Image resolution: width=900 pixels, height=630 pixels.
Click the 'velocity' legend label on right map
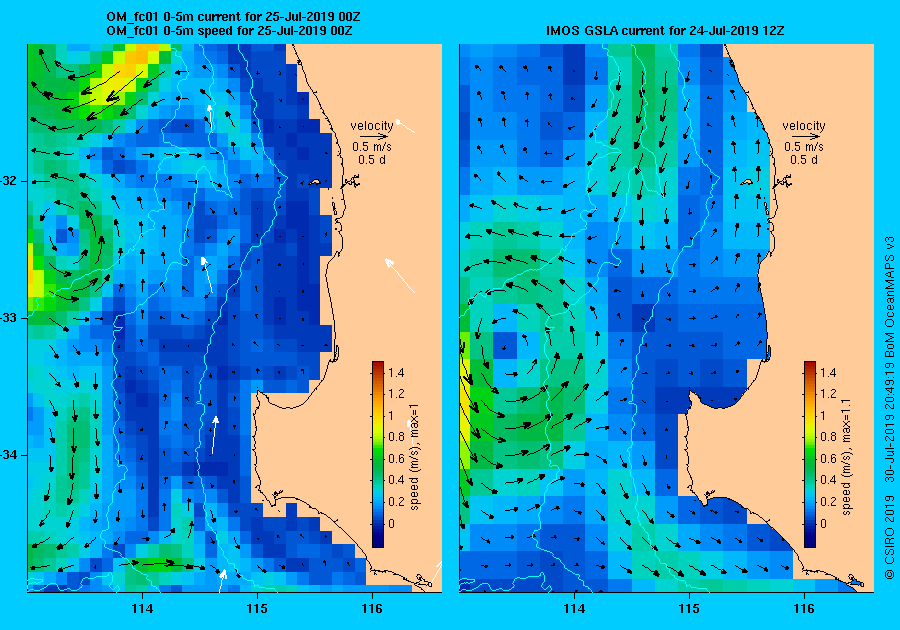[804, 125]
